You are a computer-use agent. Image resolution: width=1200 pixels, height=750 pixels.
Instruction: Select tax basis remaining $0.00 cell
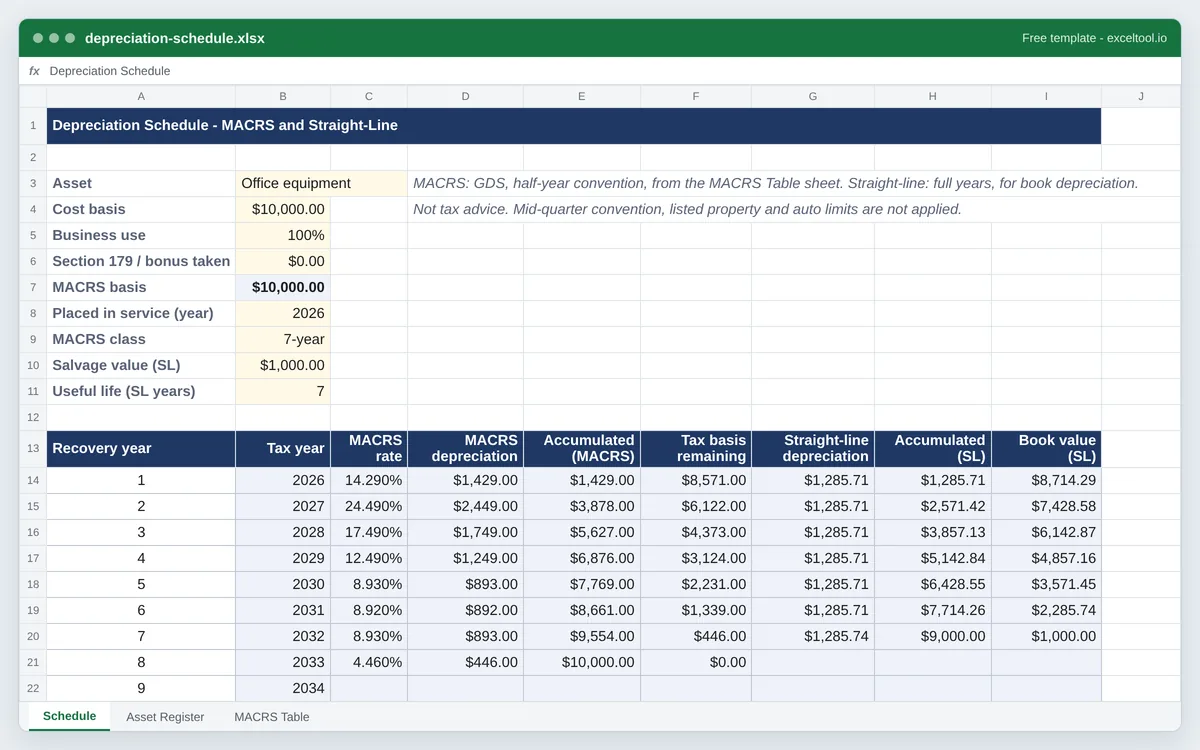tap(696, 662)
